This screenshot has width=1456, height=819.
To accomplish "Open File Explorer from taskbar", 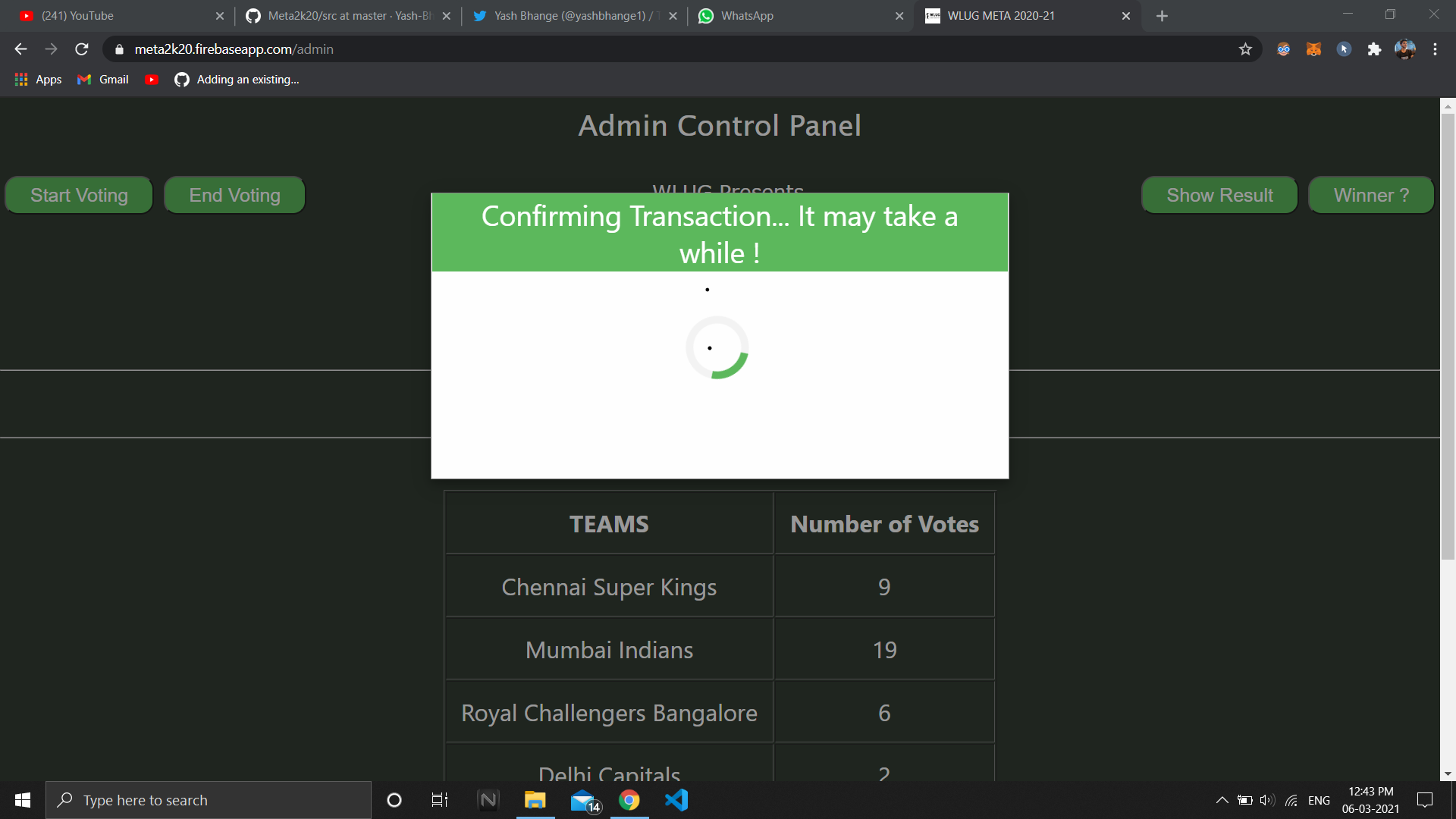I will [x=535, y=800].
